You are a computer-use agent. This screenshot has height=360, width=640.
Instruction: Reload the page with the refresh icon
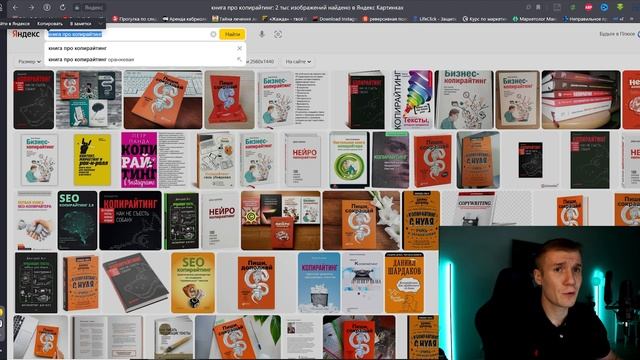(62, 7)
